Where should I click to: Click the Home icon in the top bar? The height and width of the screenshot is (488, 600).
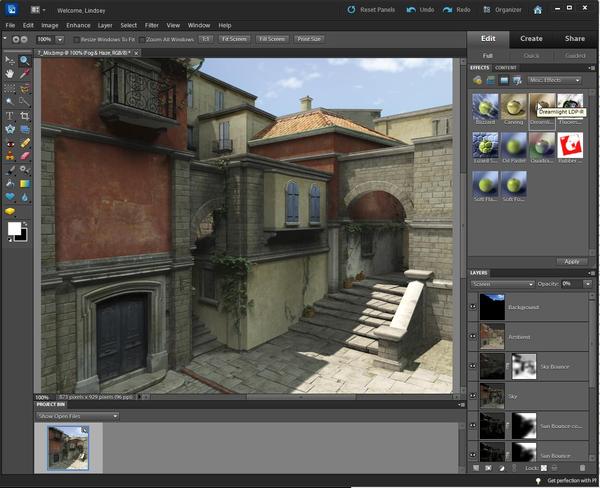point(537,9)
